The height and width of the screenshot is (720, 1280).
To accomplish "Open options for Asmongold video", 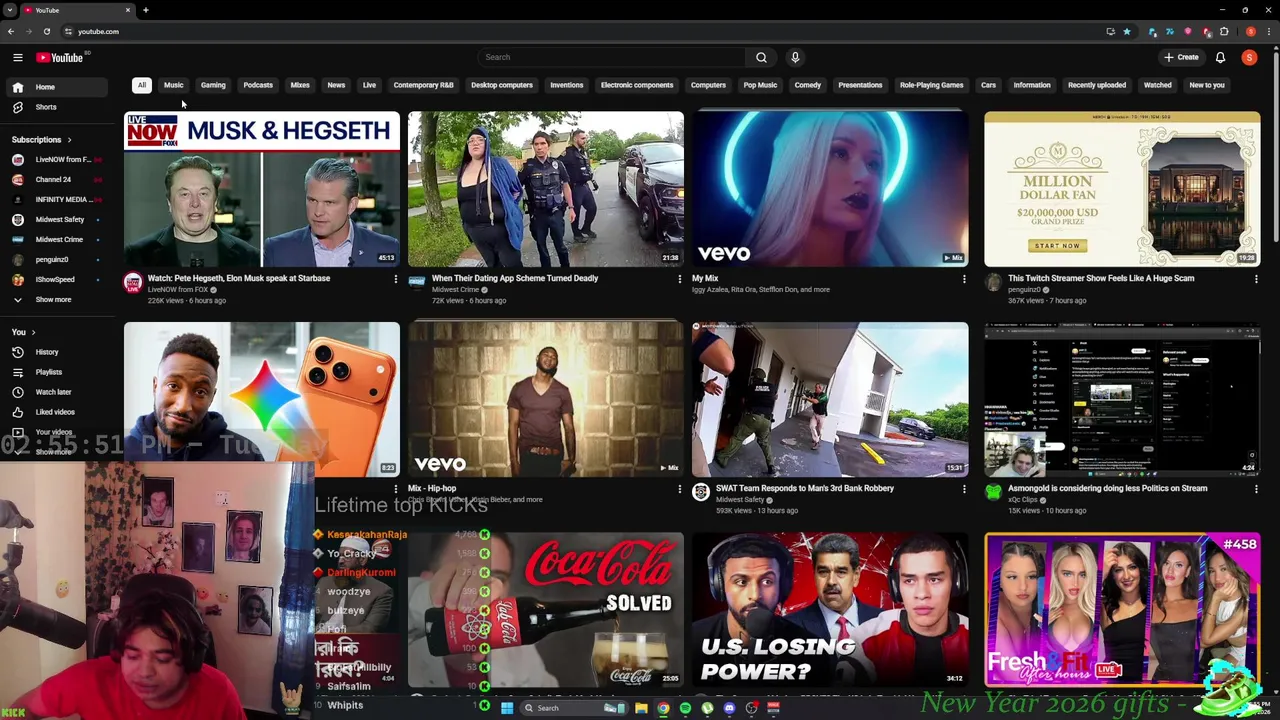I will coord(1256,489).
